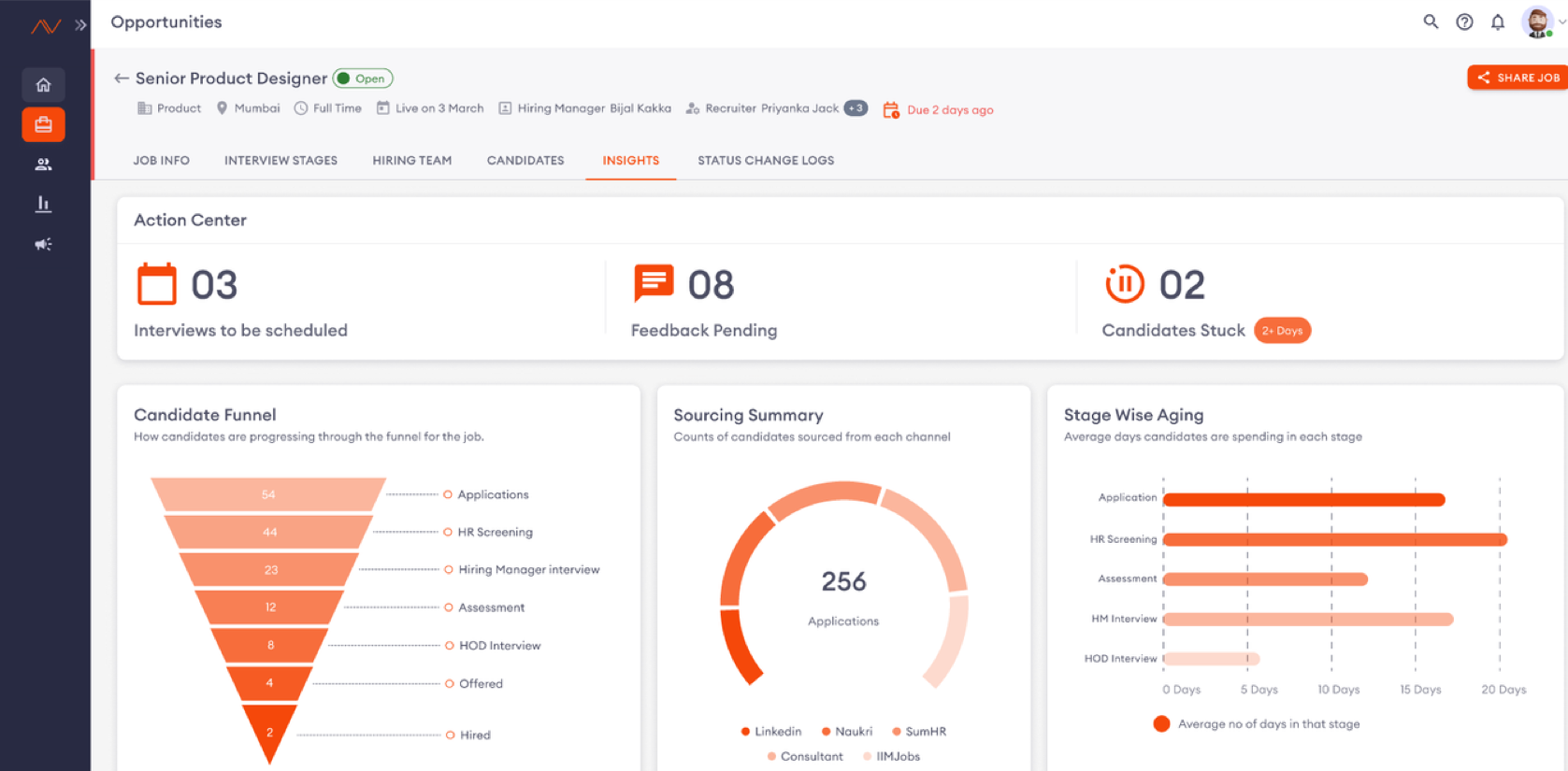Image resolution: width=1568 pixels, height=771 pixels.
Task: Click the Offered funnel stage label
Action: 481,684
